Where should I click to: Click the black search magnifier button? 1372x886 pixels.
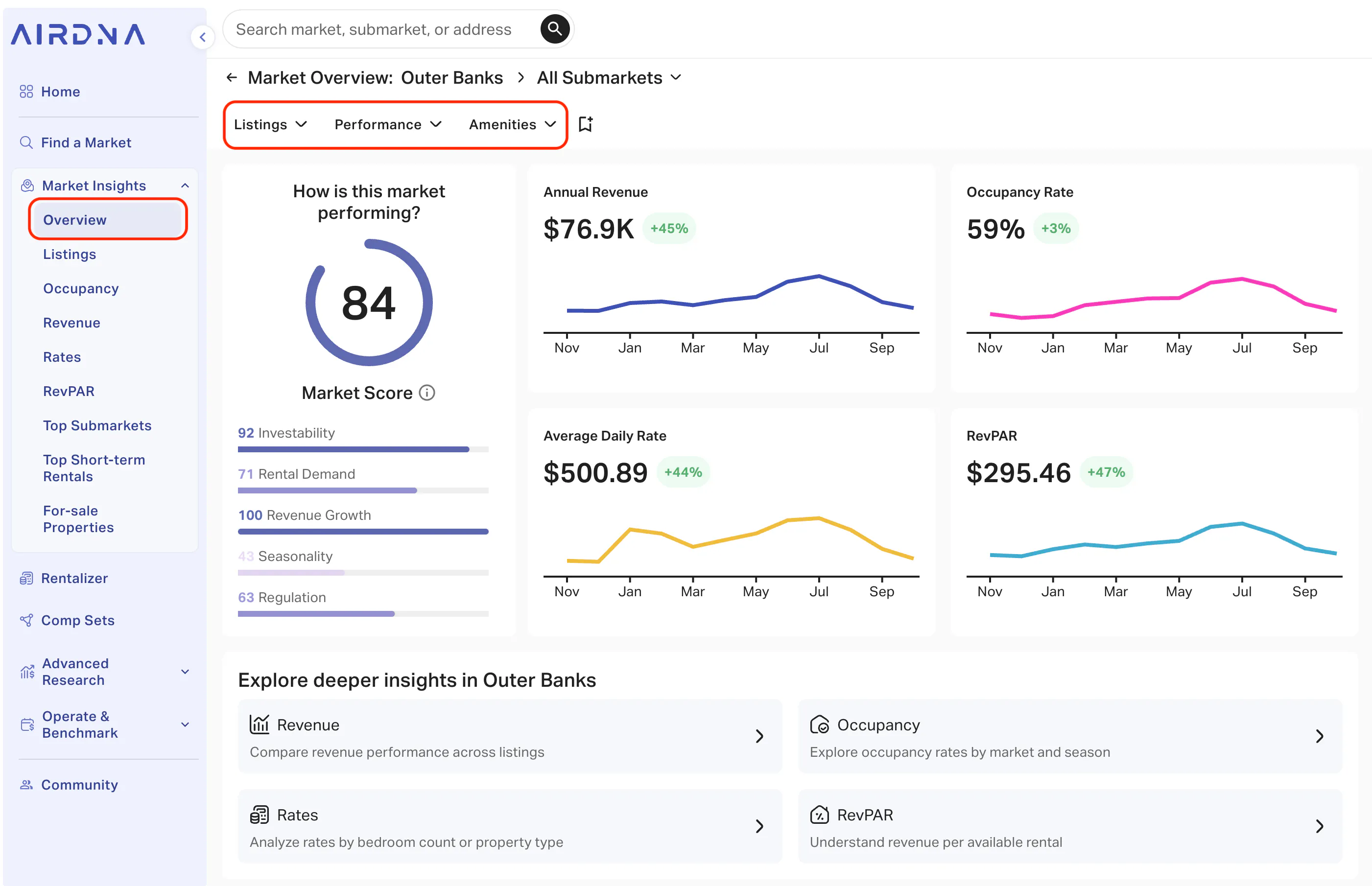555,29
